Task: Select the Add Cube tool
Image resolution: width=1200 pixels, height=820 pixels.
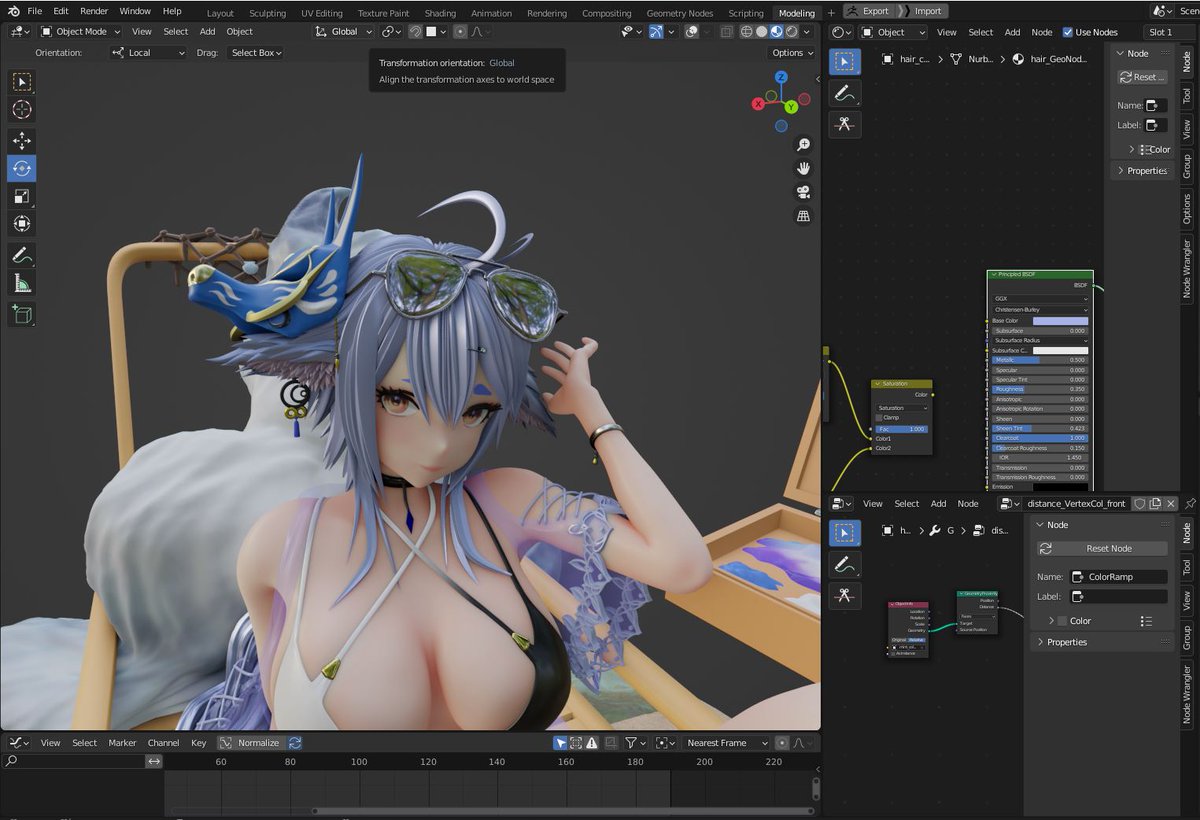Action: (22, 315)
